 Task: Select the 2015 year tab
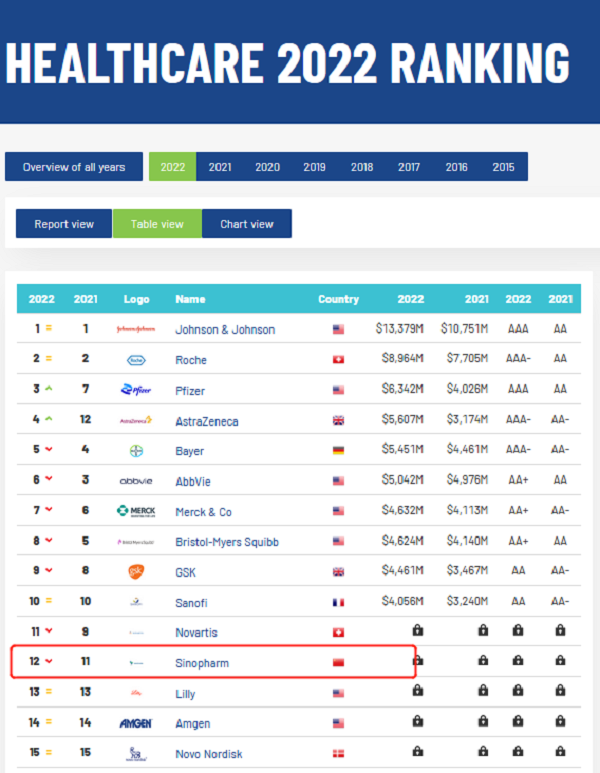(x=504, y=167)
